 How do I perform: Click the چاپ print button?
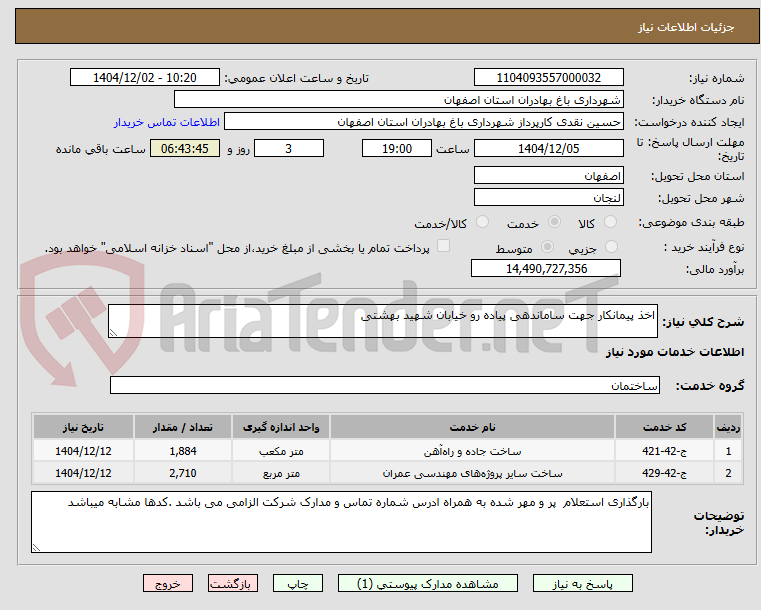[x=298, y=583]
